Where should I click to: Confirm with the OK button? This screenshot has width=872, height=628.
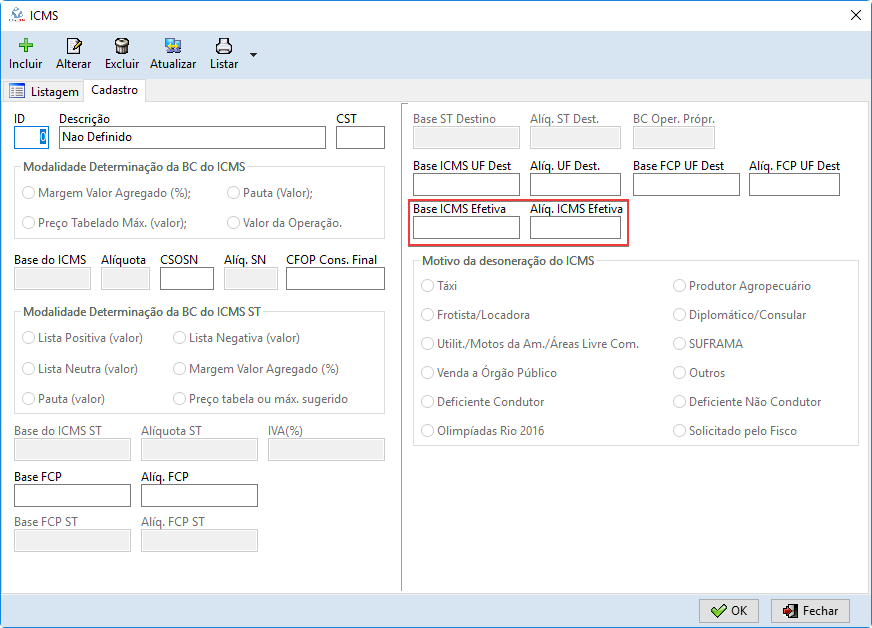pos(728,610)
